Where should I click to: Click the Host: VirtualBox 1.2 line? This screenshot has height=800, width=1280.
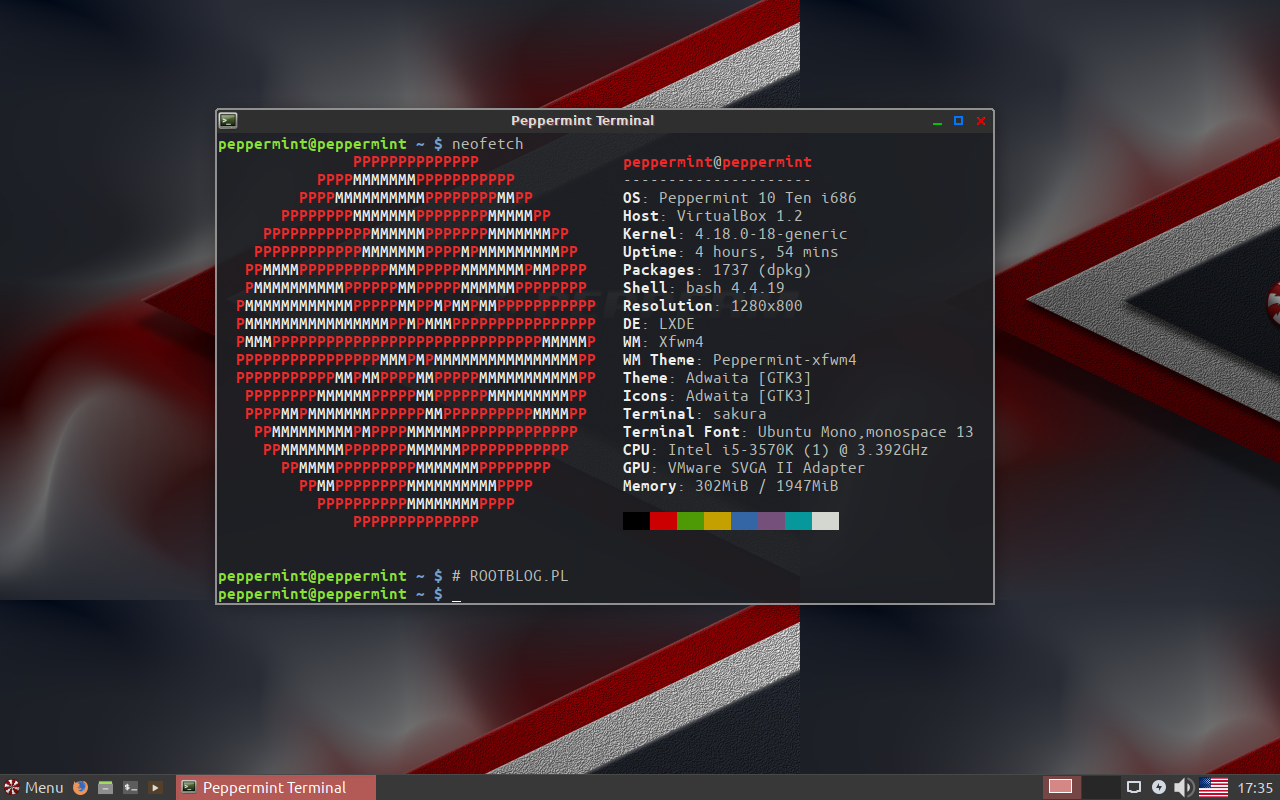[x=712, y=216]
